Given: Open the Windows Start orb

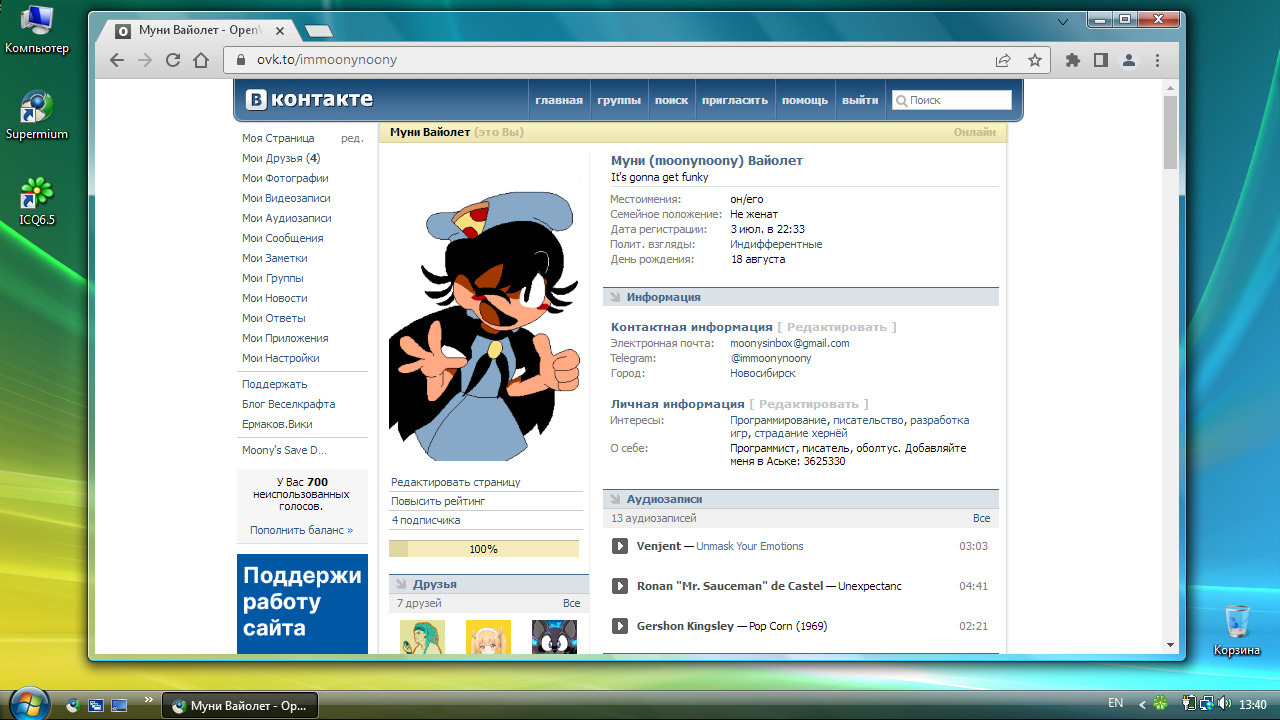Looking at the screenshot, I should pyautogui.click(x=29, y=704).
